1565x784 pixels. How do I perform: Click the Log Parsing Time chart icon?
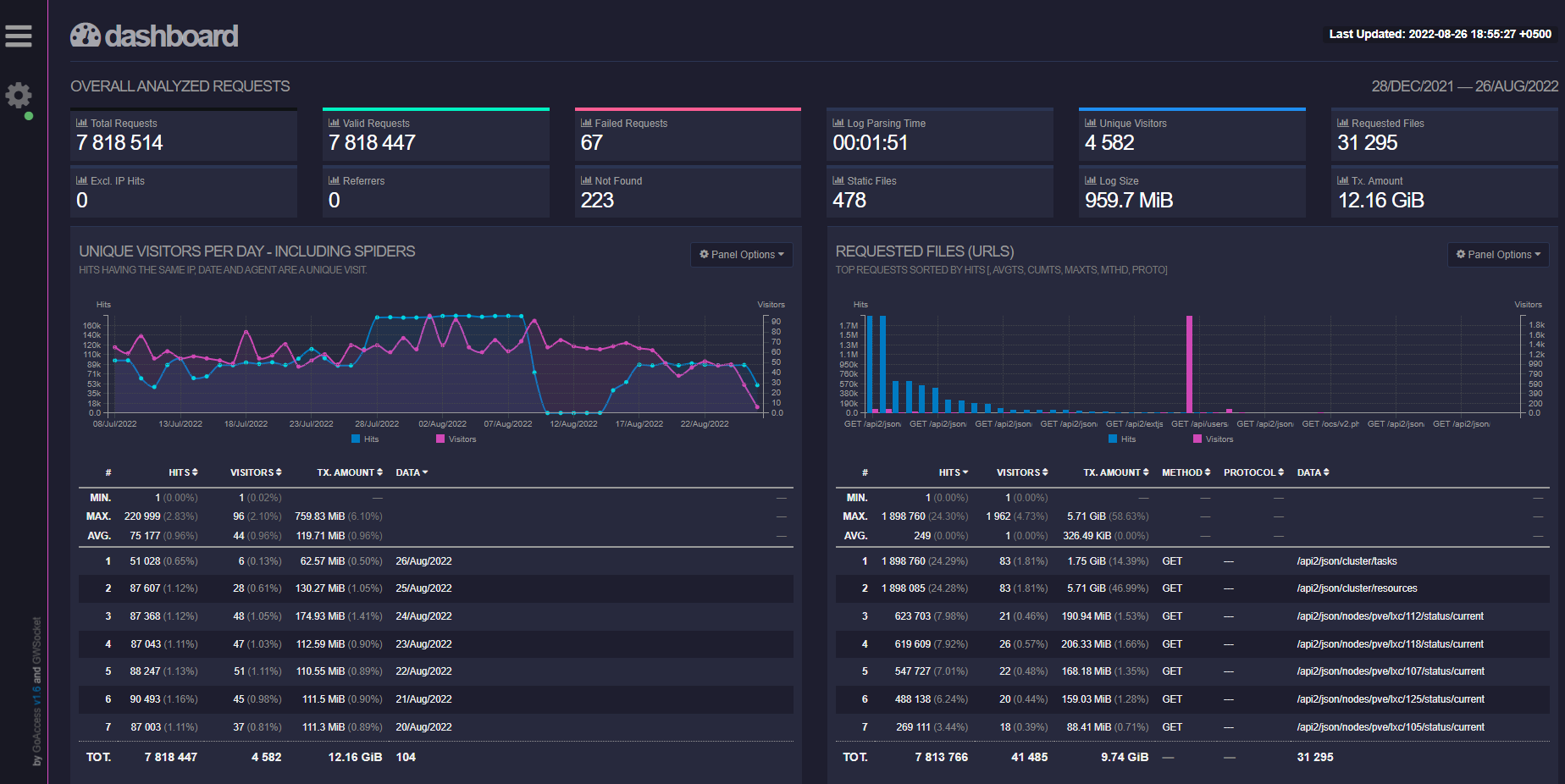tap(838, 123)
